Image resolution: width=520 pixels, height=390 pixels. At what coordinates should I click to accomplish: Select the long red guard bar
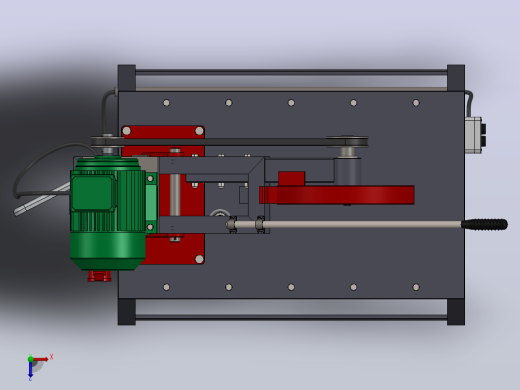pyautogui.click(x=337, y=195)
